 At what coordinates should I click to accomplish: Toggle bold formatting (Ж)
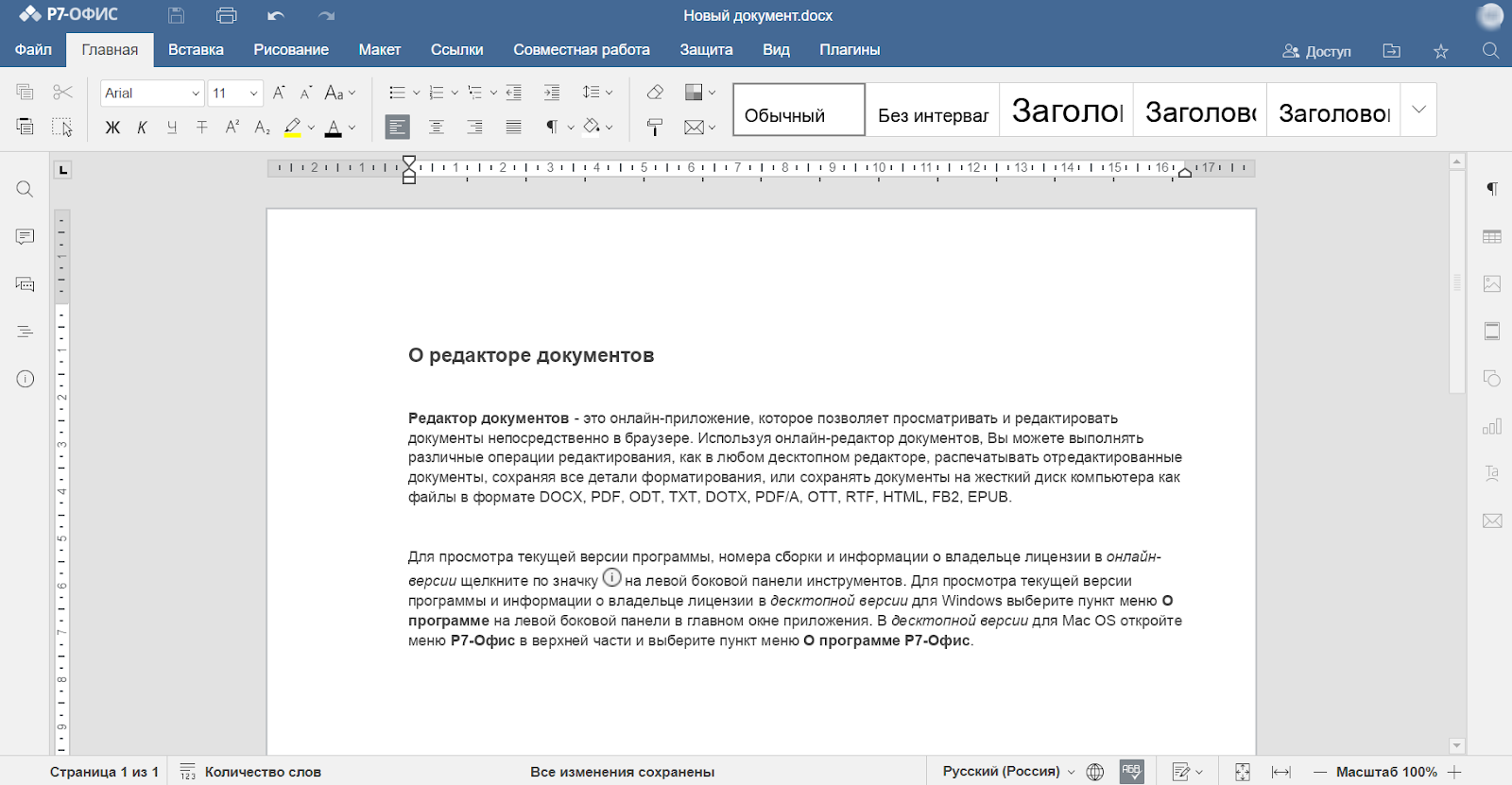(112, 127)
